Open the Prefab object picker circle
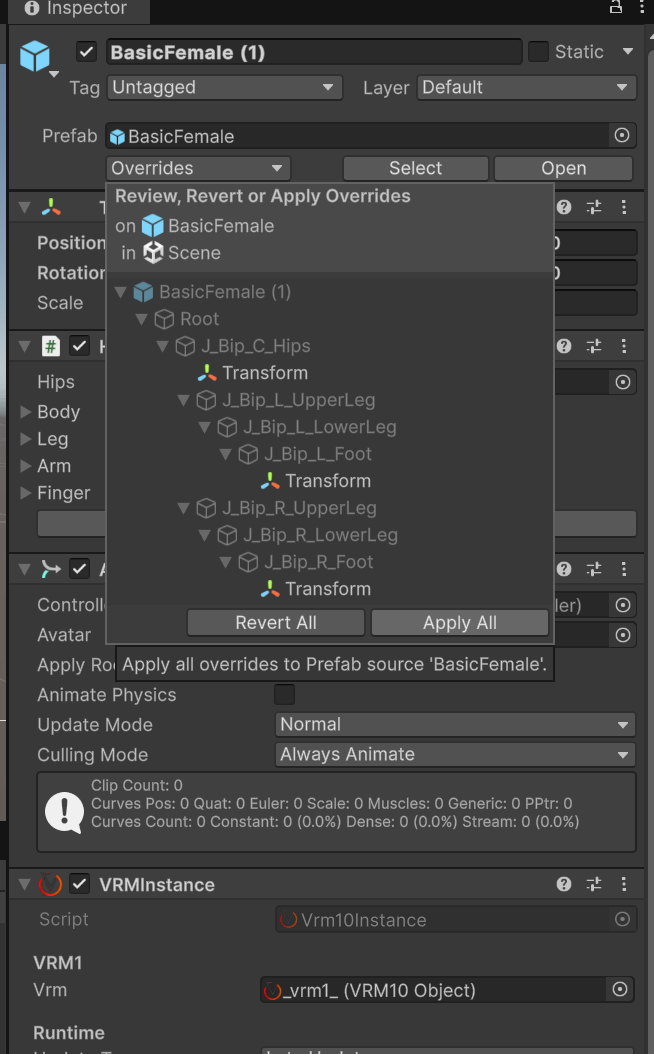The width and height of the screenshot is (654, 1054). (x=622, y=136)
